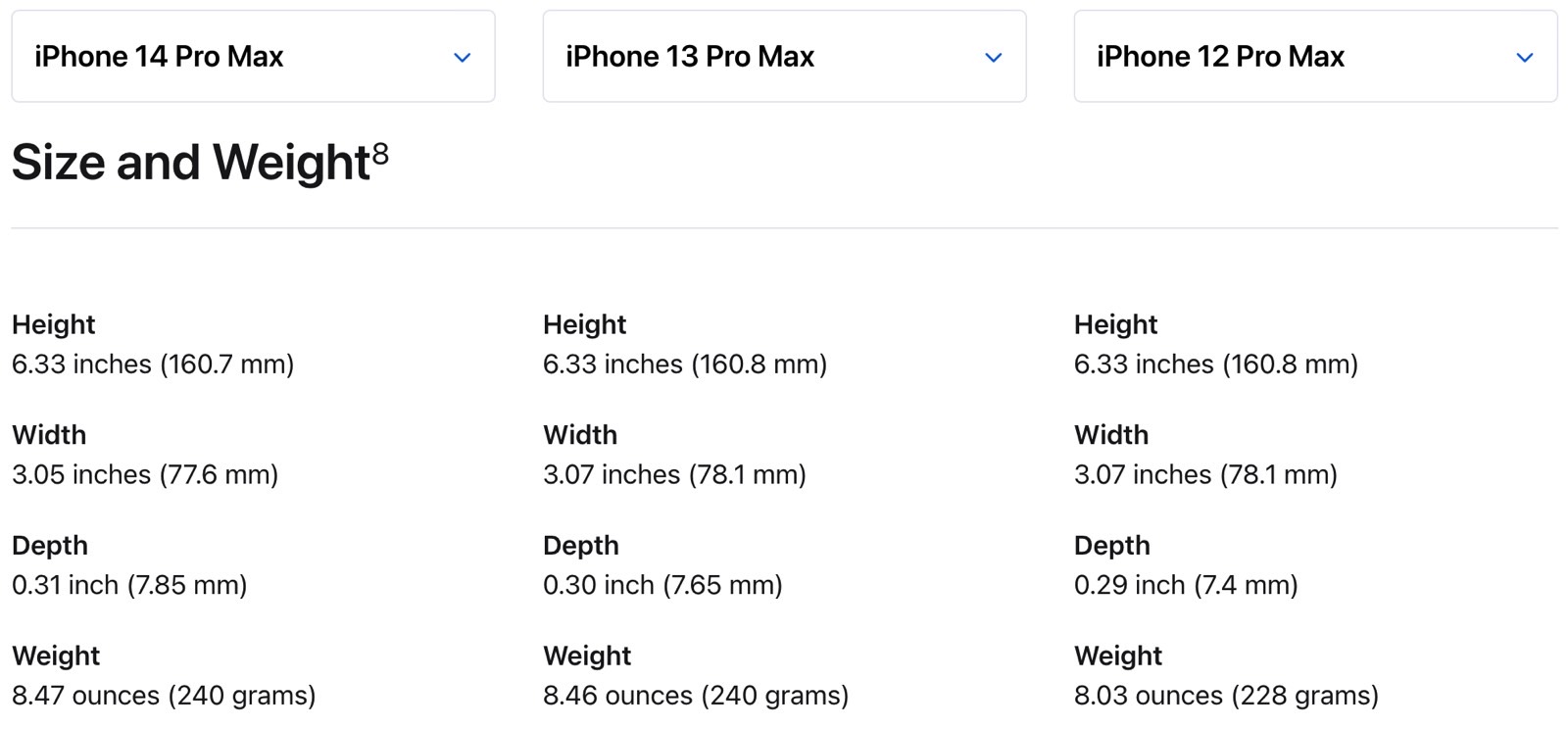
Task: Click the 0.31 inch (7.85 mm) depth value
Action: coord(129,585)
